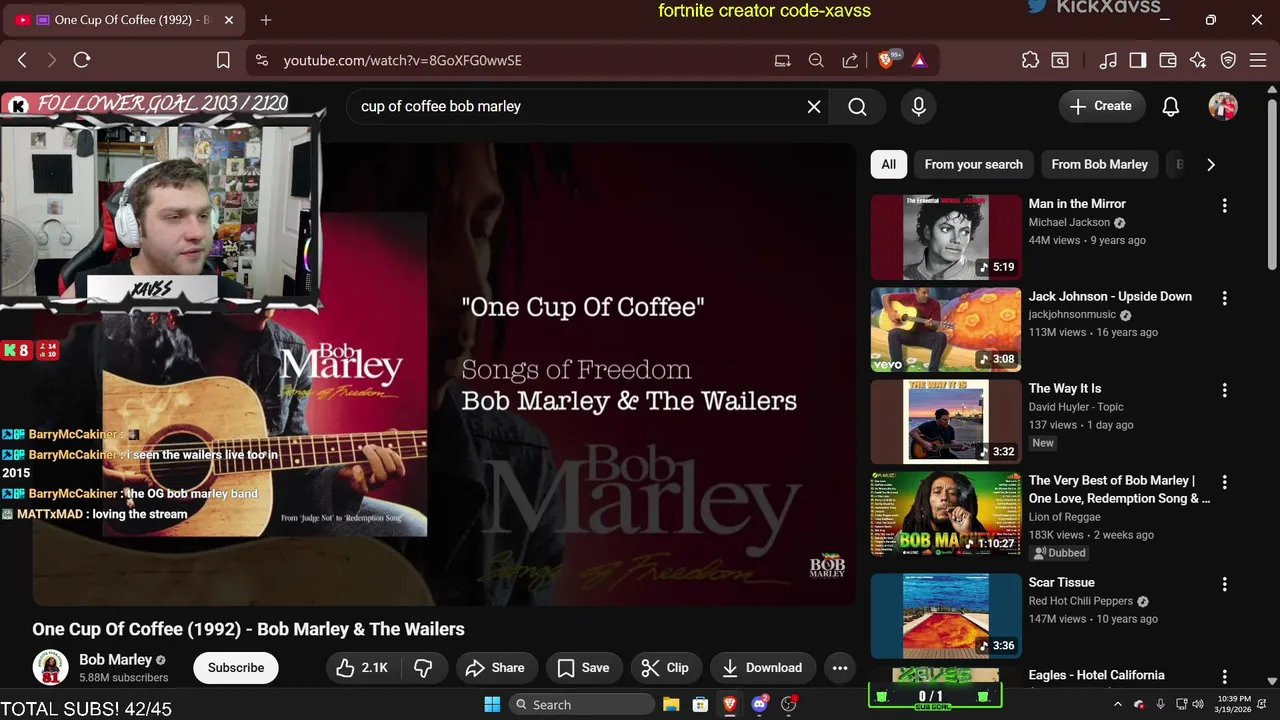Dislike the video with thumbs down
The image size is (1280, 720).
coord(423,668)
